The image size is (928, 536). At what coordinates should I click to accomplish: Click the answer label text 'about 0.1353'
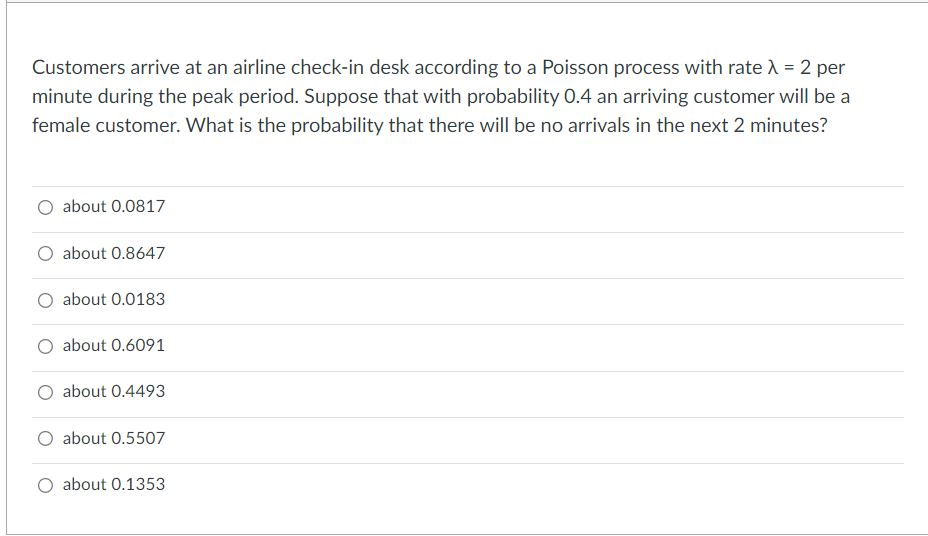(x=114, y=485)
